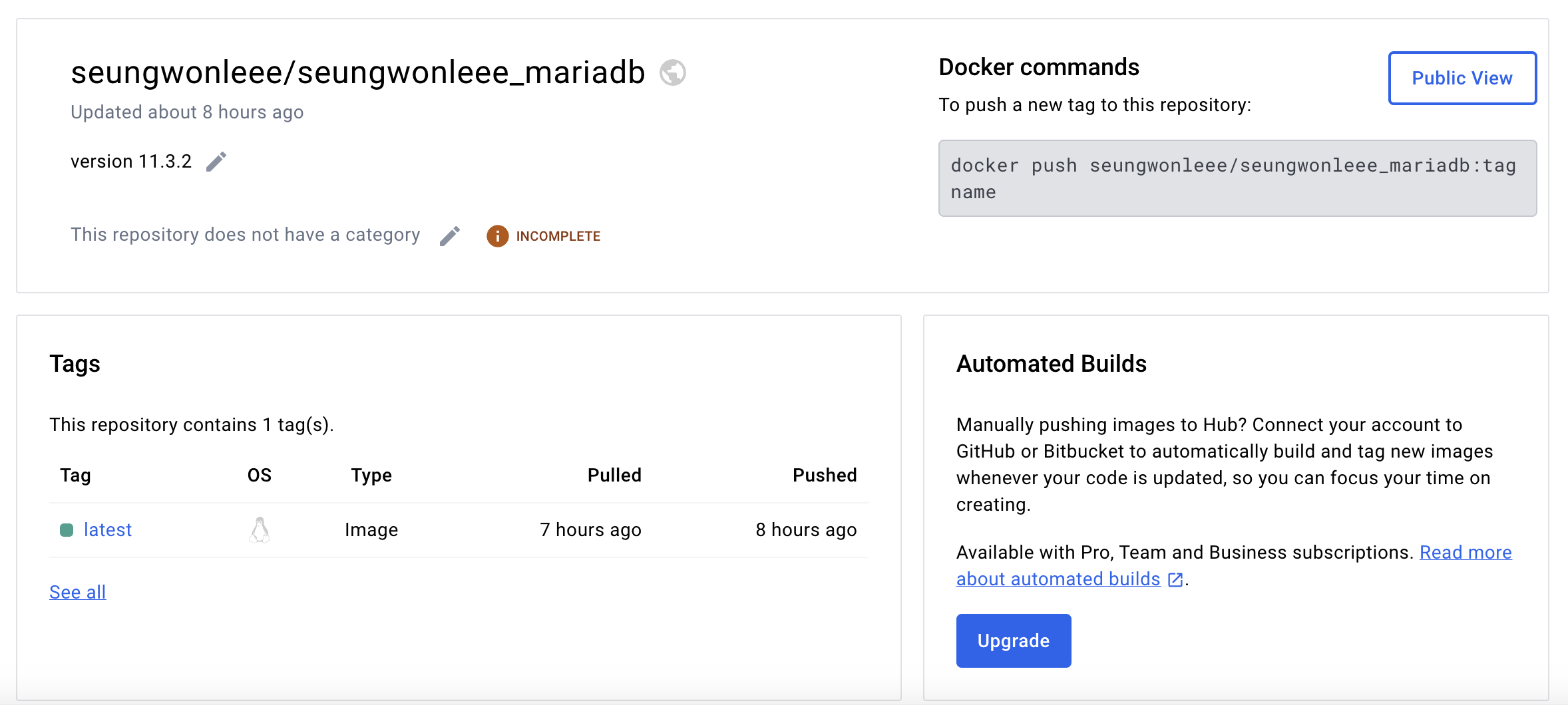Viewport: 1568px width, 705px height.
Task: Select the docker push command box
Action: [1237, 178]
